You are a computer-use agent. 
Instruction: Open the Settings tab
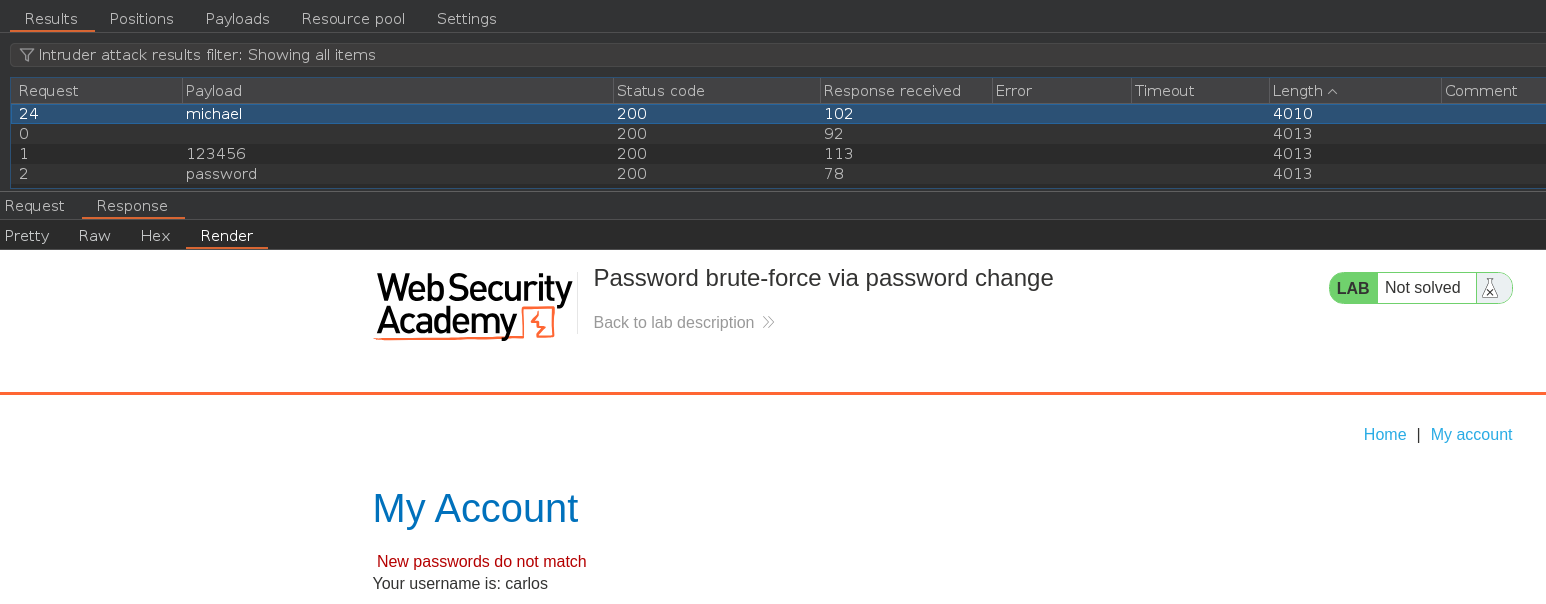[466, 19]
